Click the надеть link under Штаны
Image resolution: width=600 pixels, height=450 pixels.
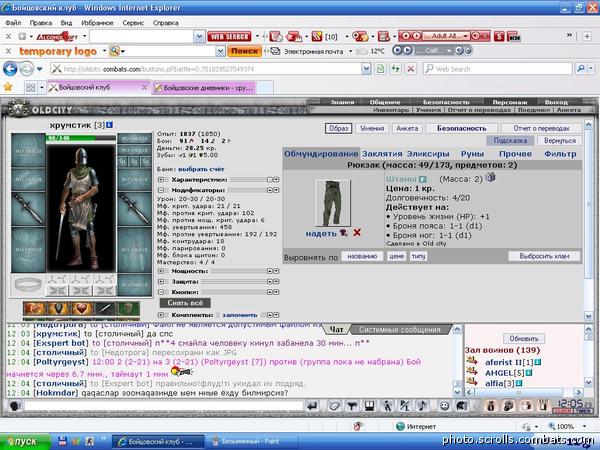[x=321, y=233]
